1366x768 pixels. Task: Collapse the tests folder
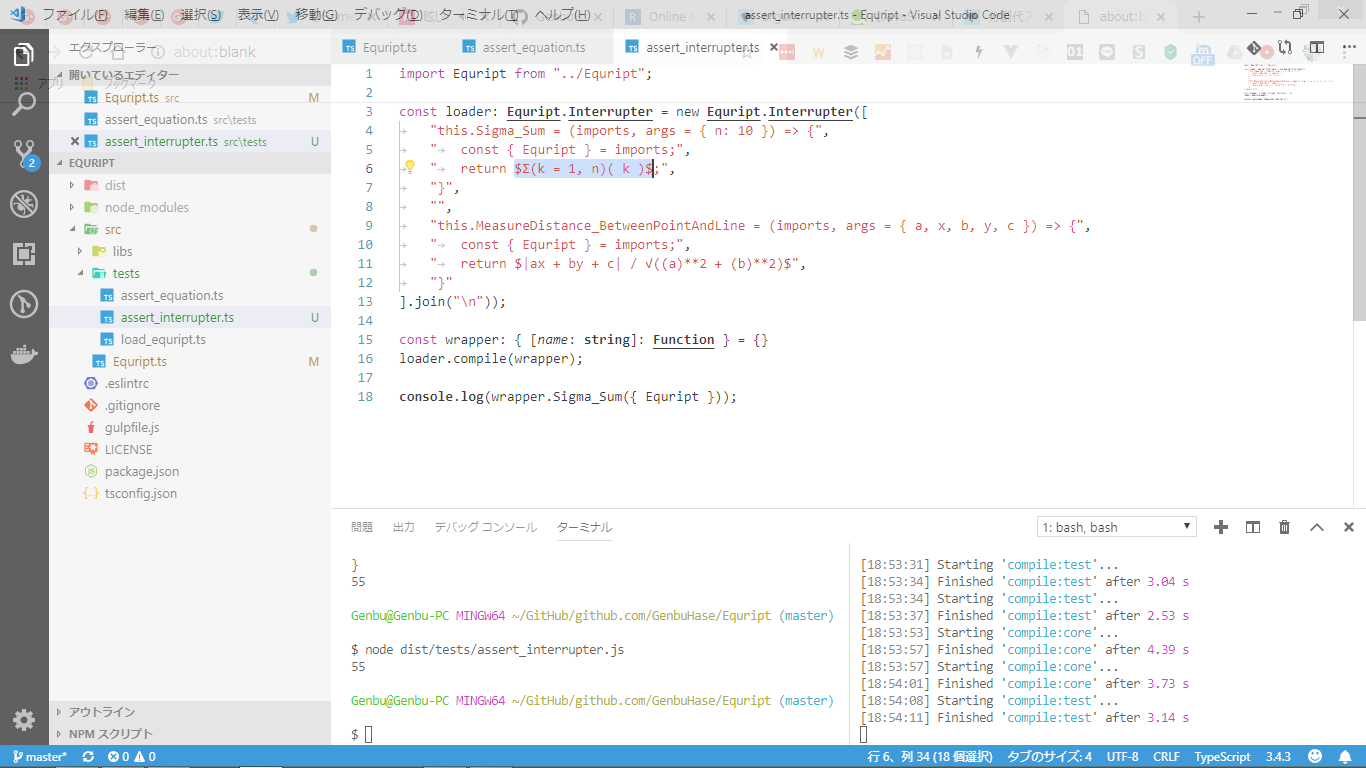[125, 273]
